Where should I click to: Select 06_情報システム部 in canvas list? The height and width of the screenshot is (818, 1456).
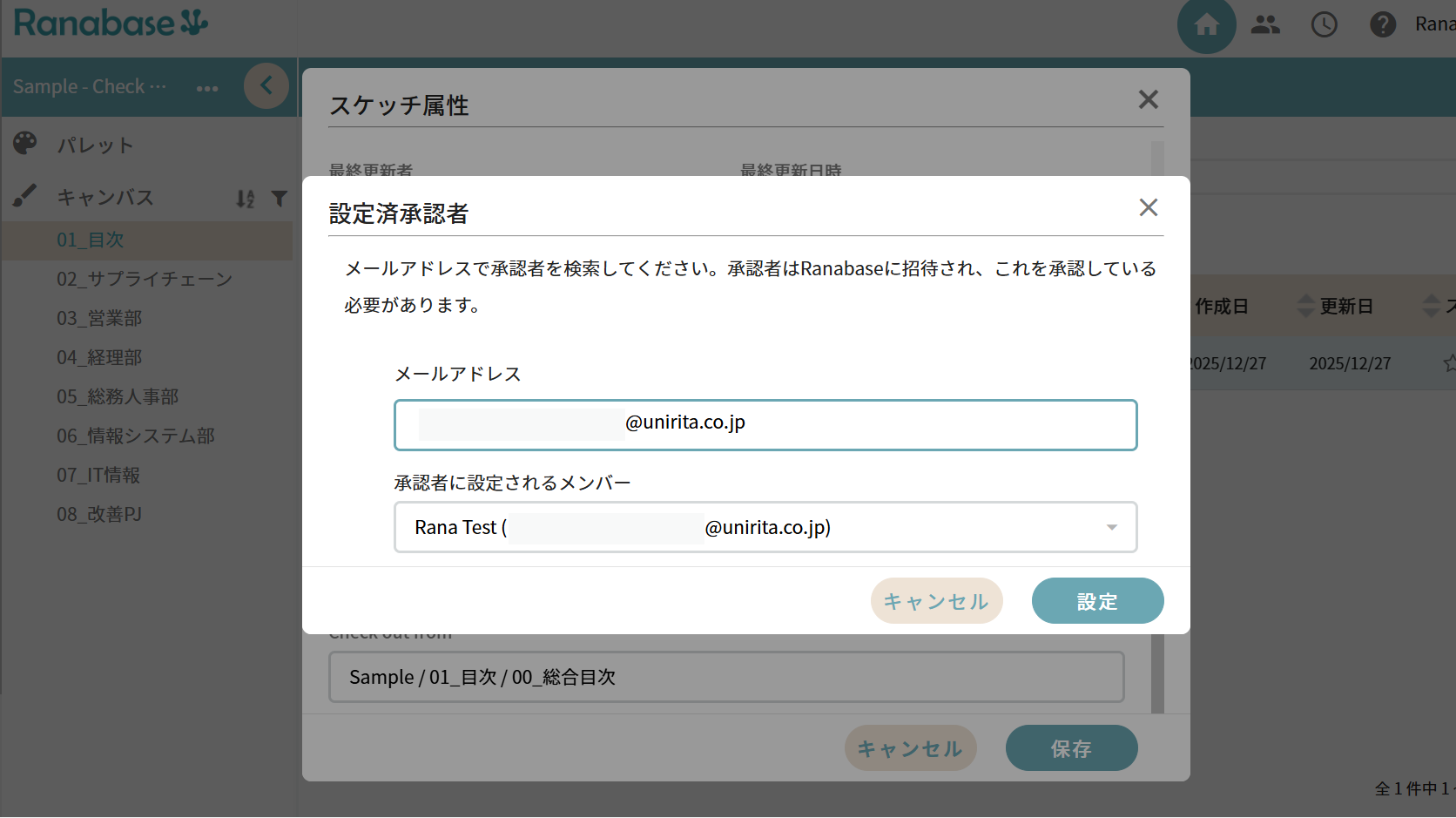[x=136, y=436]
